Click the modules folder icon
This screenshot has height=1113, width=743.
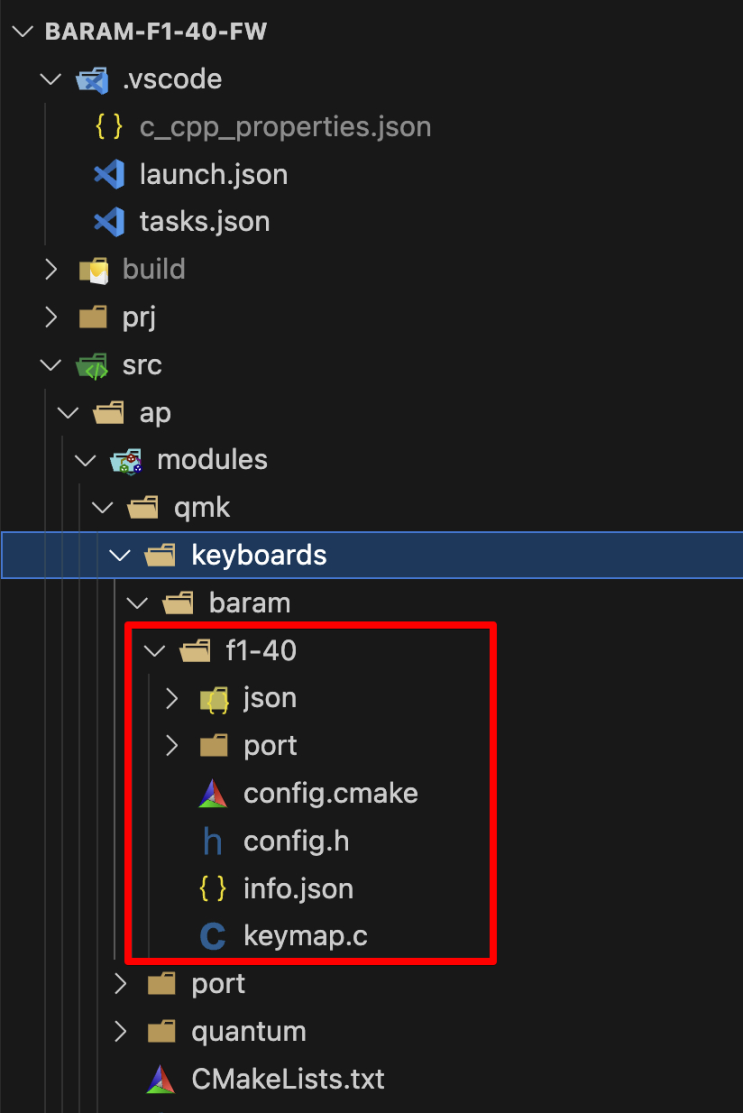coord(127,460)
